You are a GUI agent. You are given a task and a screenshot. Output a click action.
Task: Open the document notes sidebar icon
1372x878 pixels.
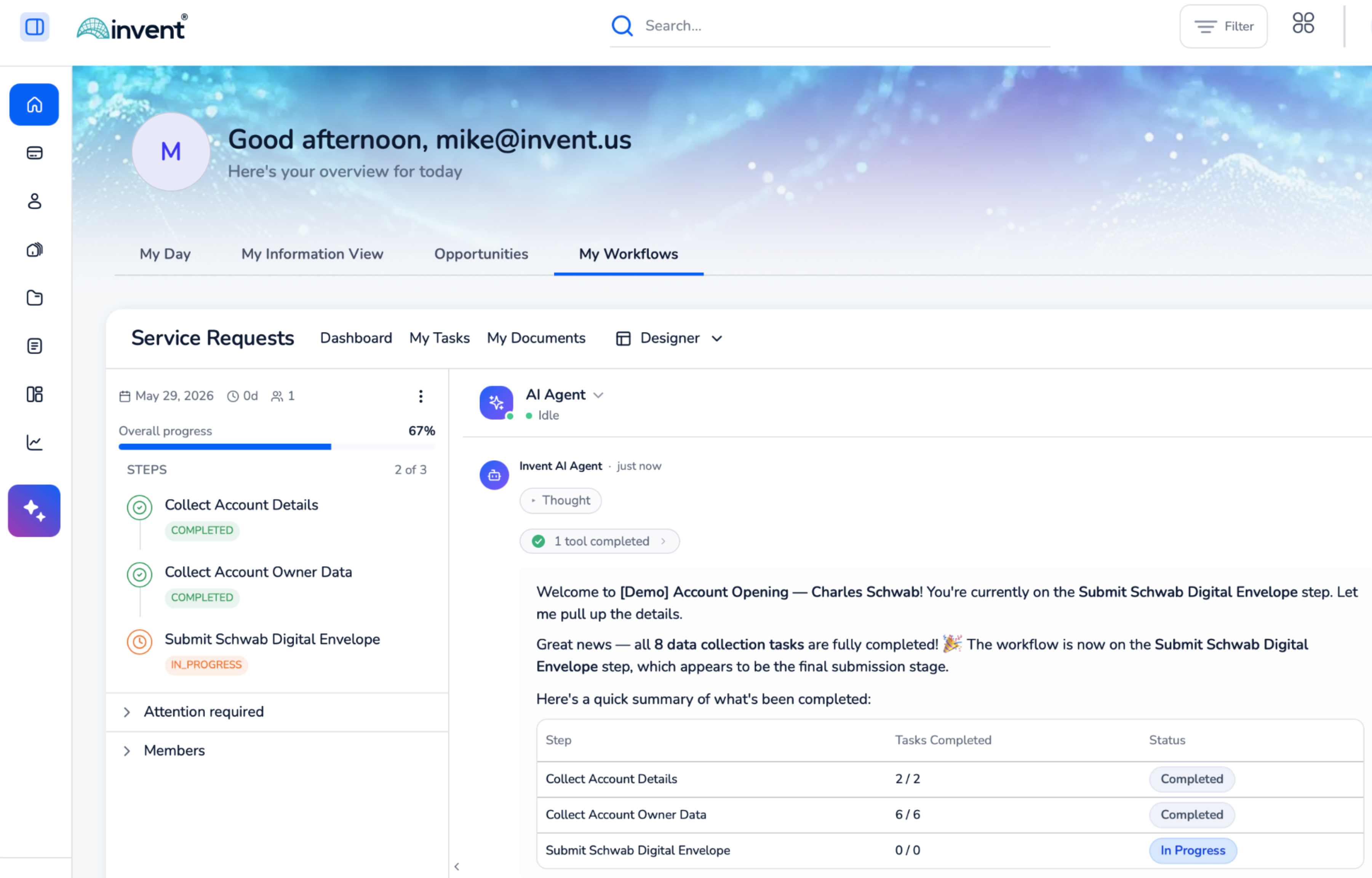tap(34, 346)
